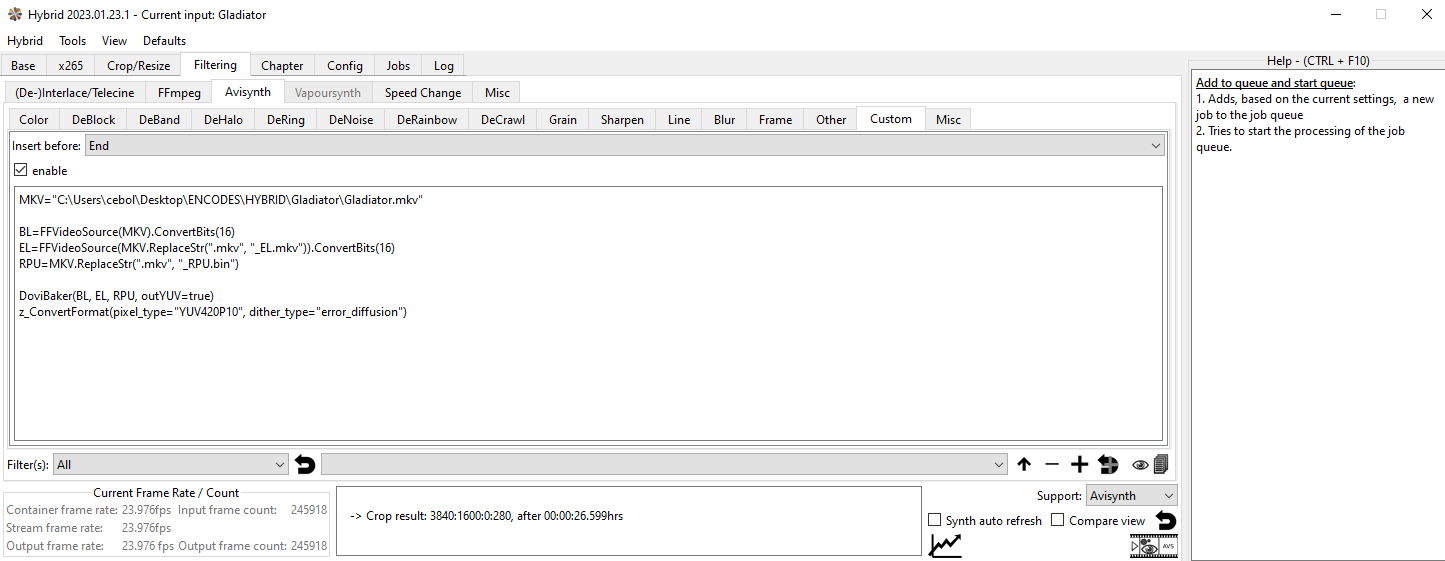
Task: Click the filmstrip eye preview icon
Action: pos(1148,548)
